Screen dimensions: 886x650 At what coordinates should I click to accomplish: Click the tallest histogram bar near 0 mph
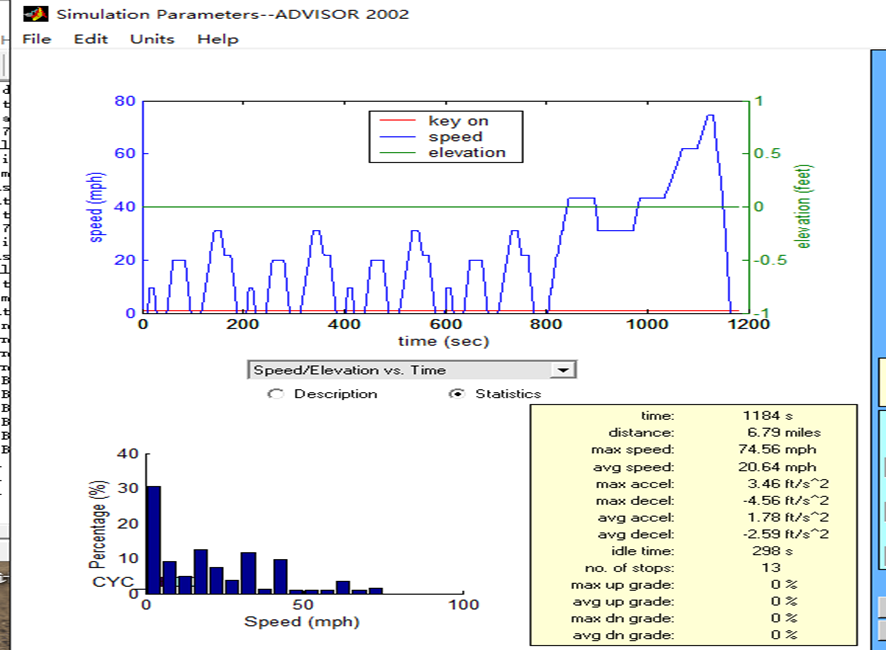[x=153, y=540]
